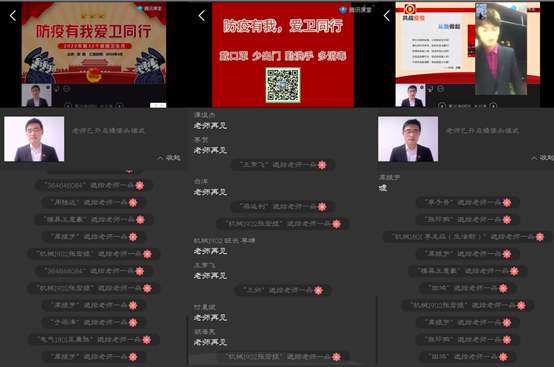Image resolution: width=554 pixels, height=367 pixels.
Task: Click the minus icon beside right small thumbnail
Action: pos(441,89)
